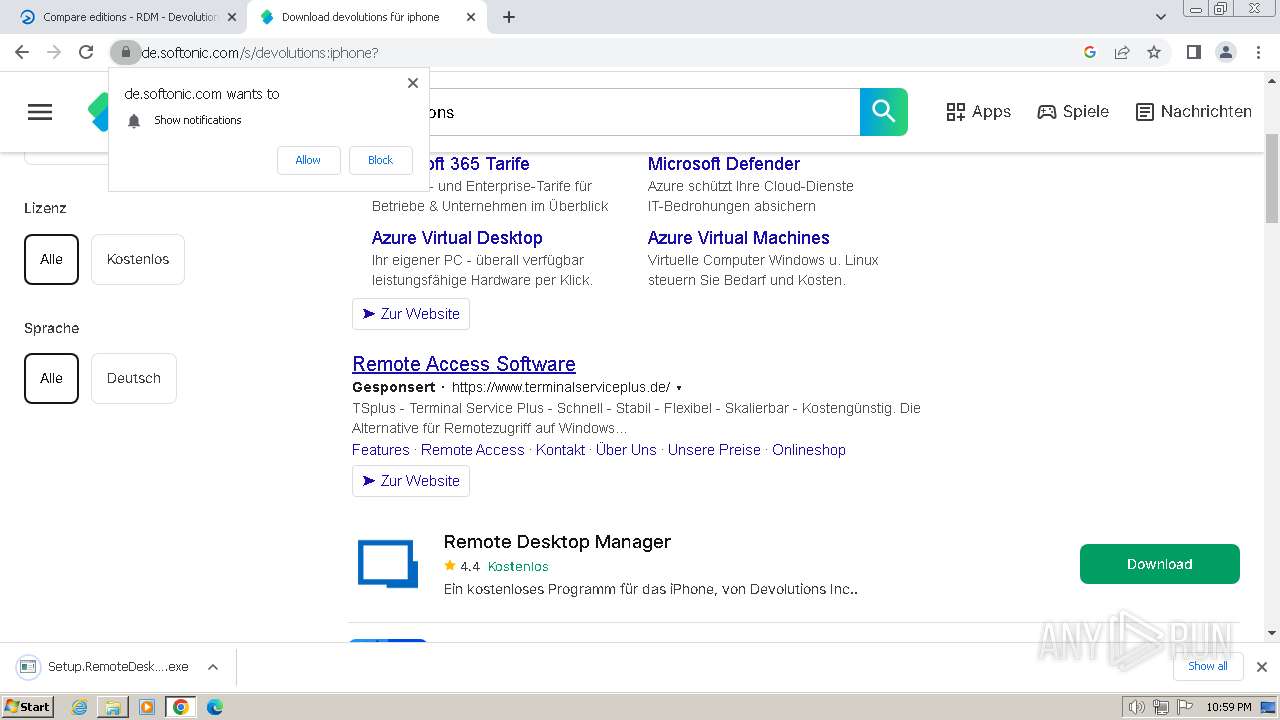Select the Deutsch language filter
This screenshot has width=1280, height=720.
134,378
